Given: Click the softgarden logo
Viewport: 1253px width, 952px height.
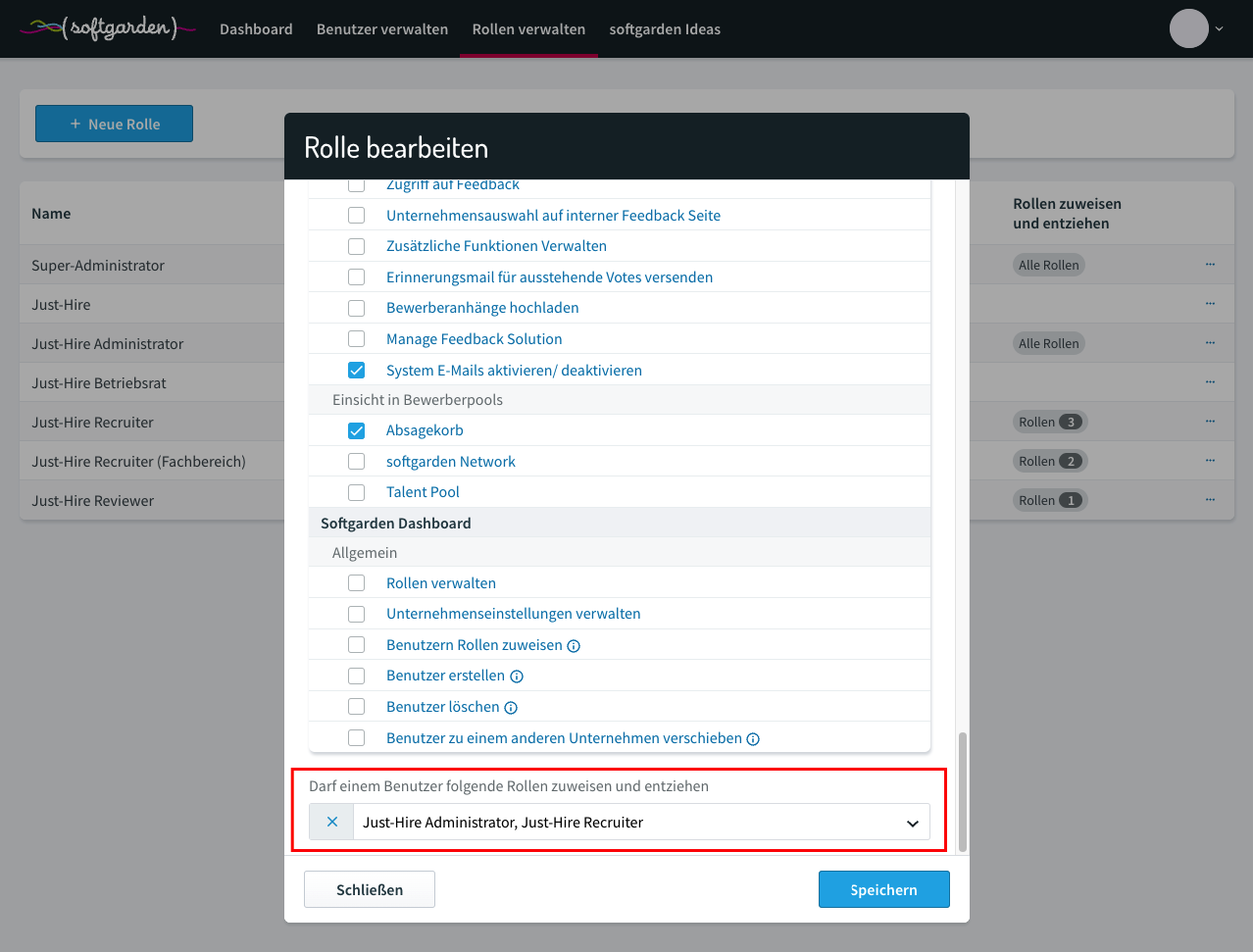Looking at the screenshot, I should coord(108,28).
